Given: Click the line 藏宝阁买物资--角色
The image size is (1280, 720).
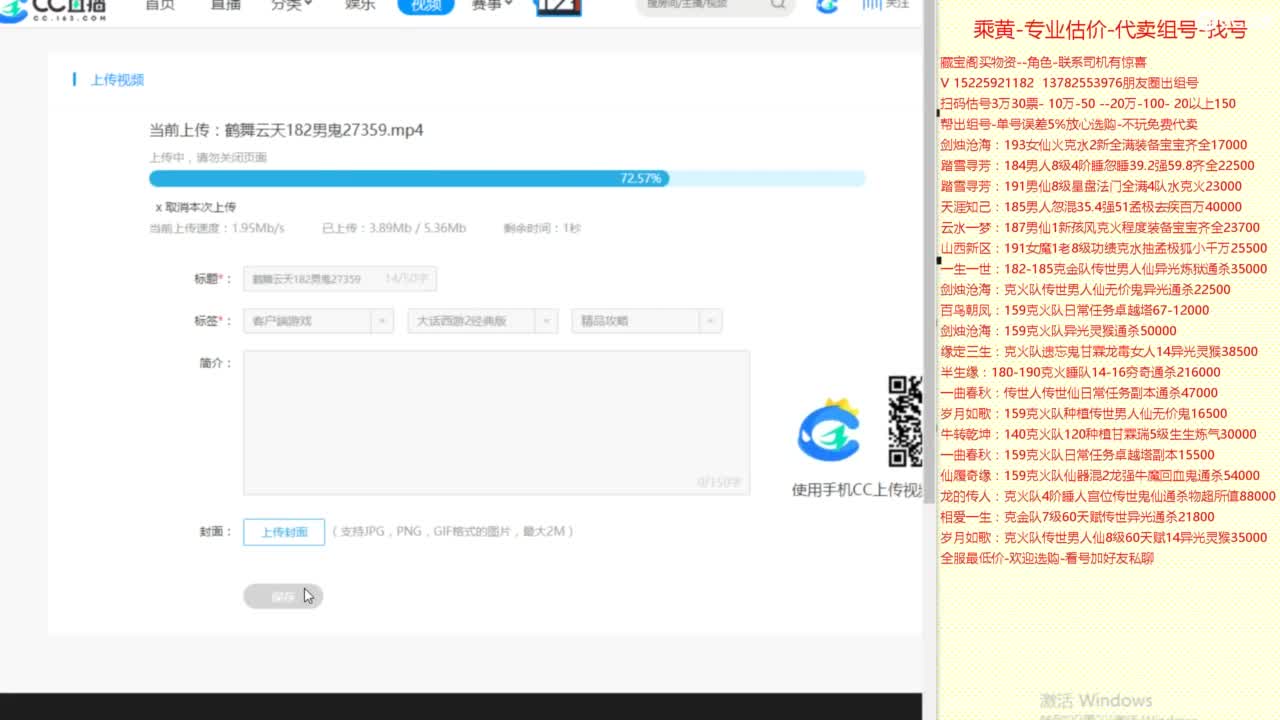Looking at the screenshot, I should point(1043,62).
